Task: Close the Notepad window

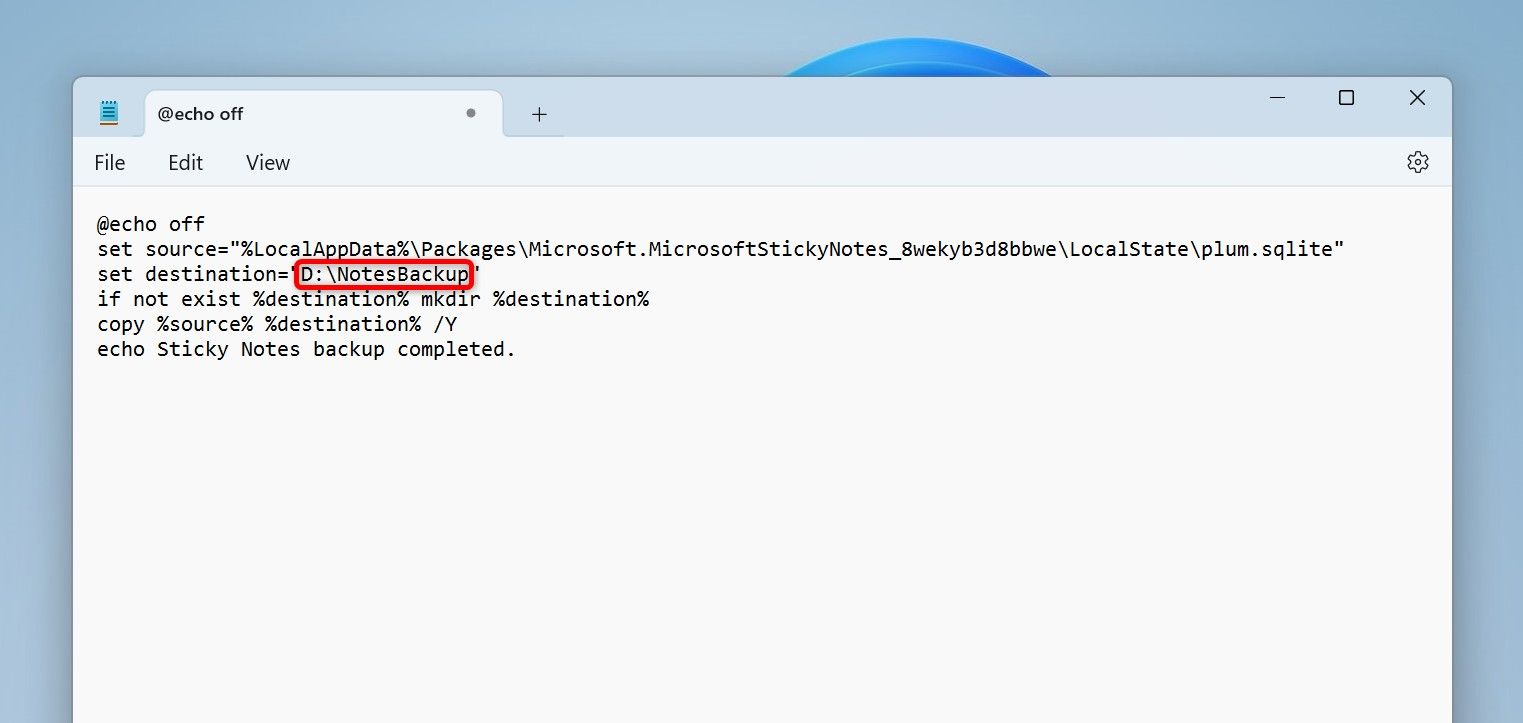Action: [x=1417, y=97]
